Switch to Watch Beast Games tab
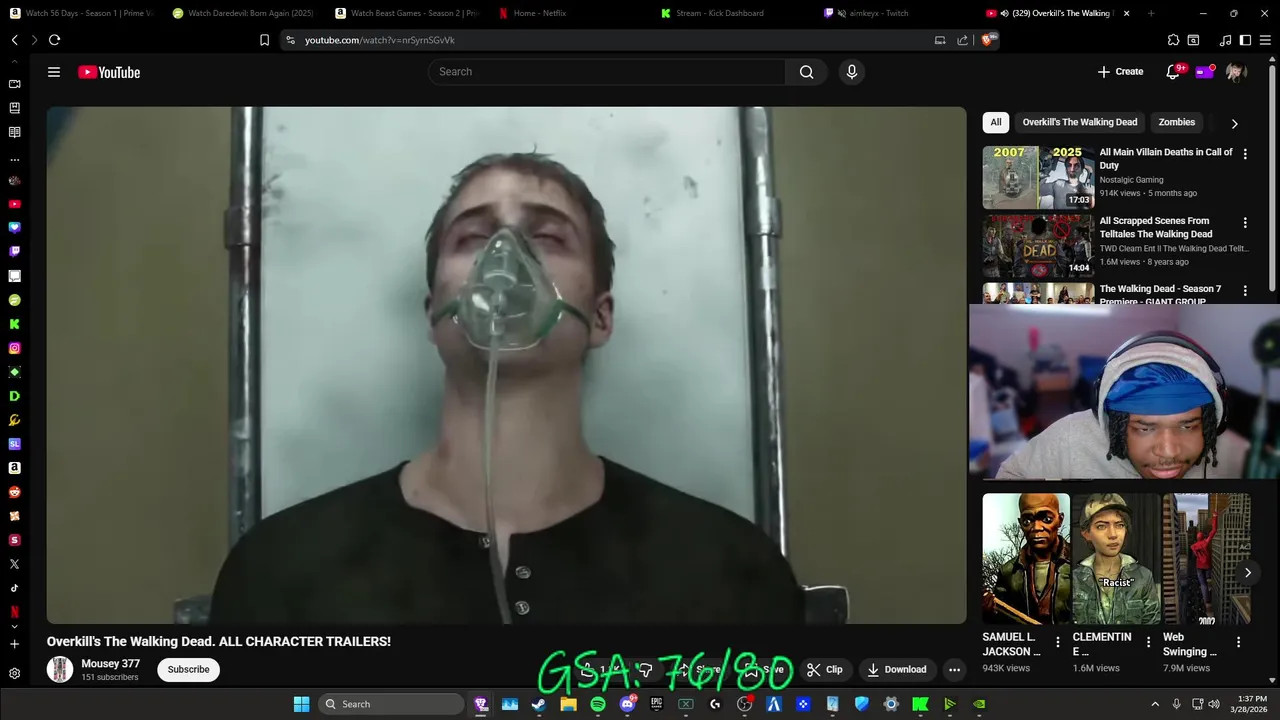 coord(406,13)
